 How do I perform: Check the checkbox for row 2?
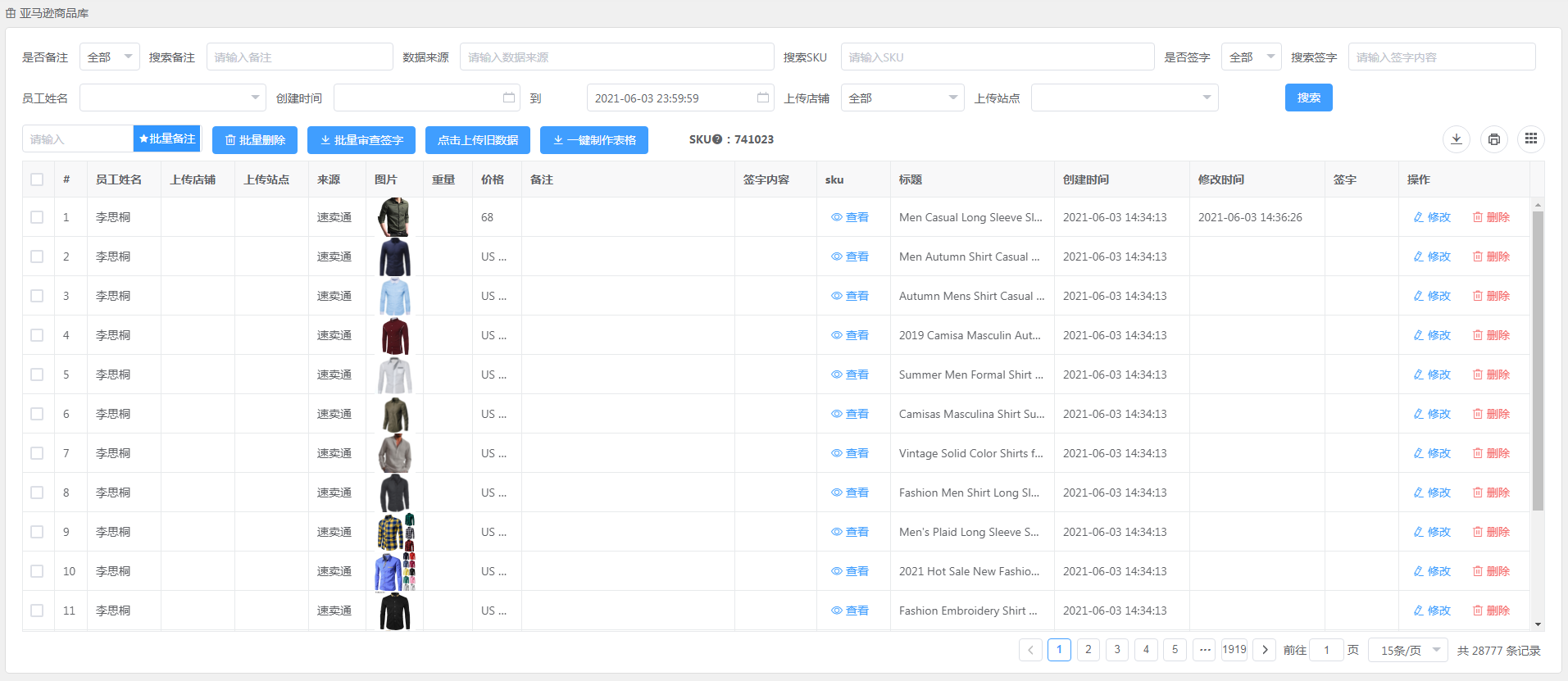[37, 257]
